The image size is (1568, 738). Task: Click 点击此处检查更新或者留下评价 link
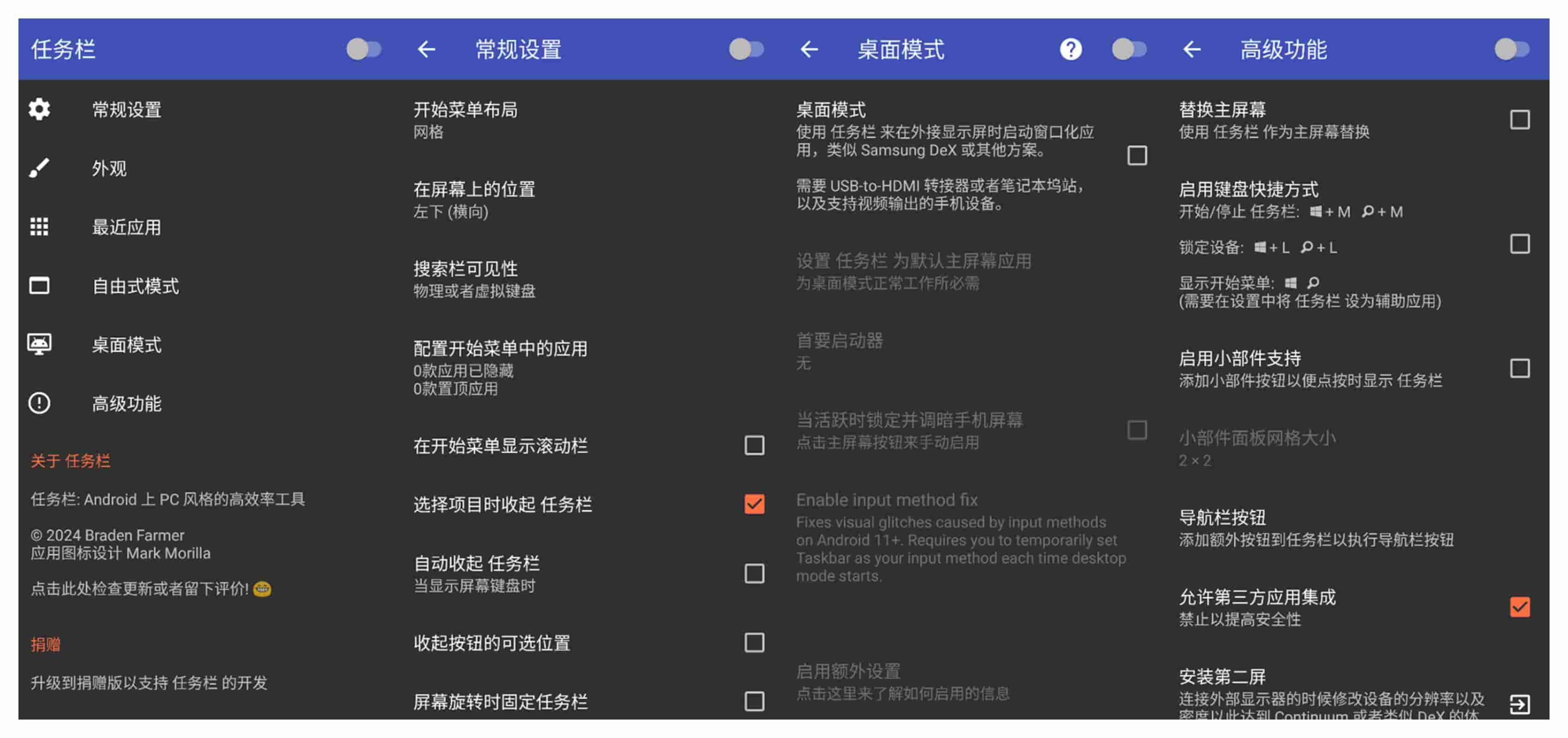pyautogui.click(x=140, y=589)
